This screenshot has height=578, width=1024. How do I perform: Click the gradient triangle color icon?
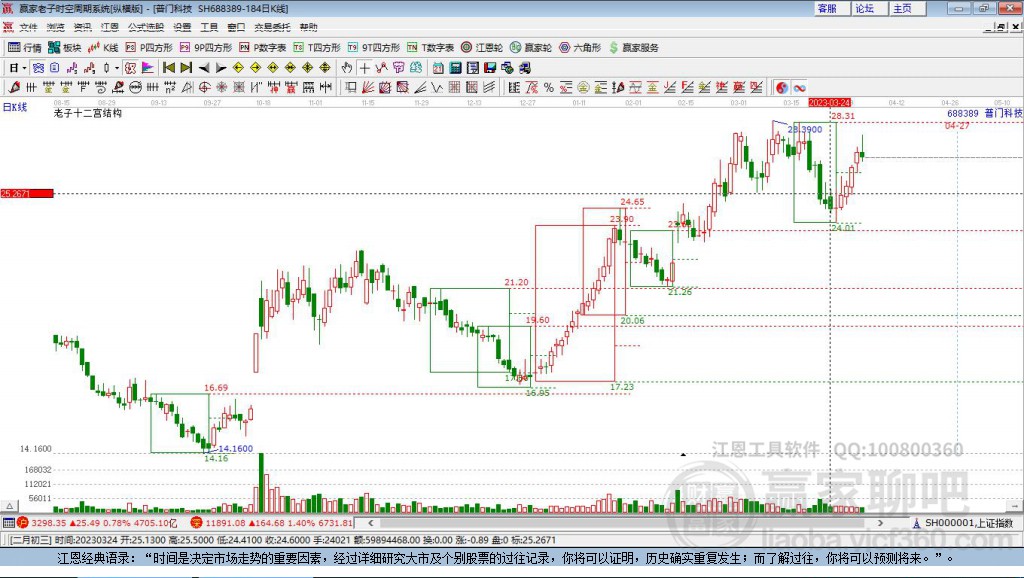(148, 68)
